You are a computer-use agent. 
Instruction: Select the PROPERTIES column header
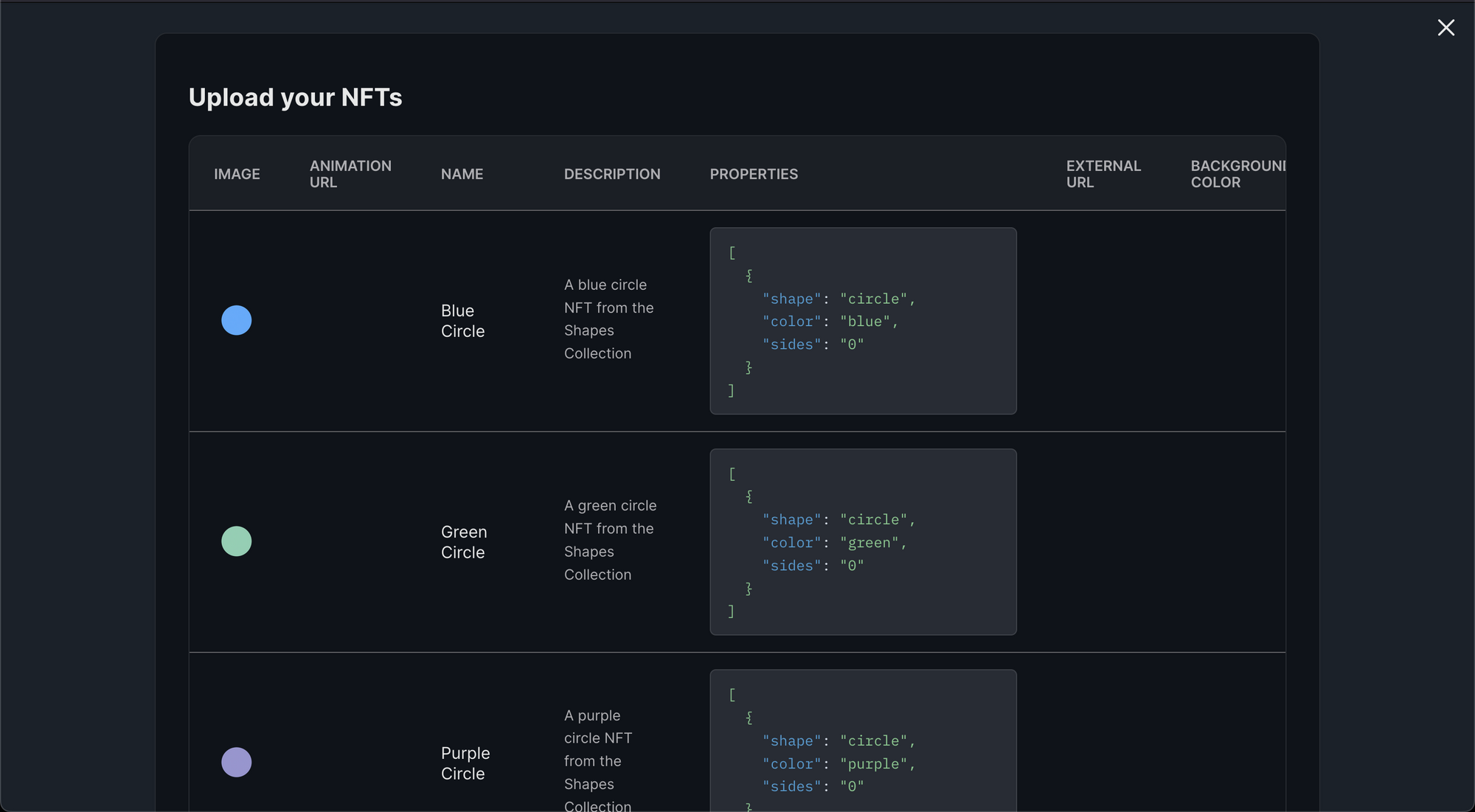pos(754,174)
